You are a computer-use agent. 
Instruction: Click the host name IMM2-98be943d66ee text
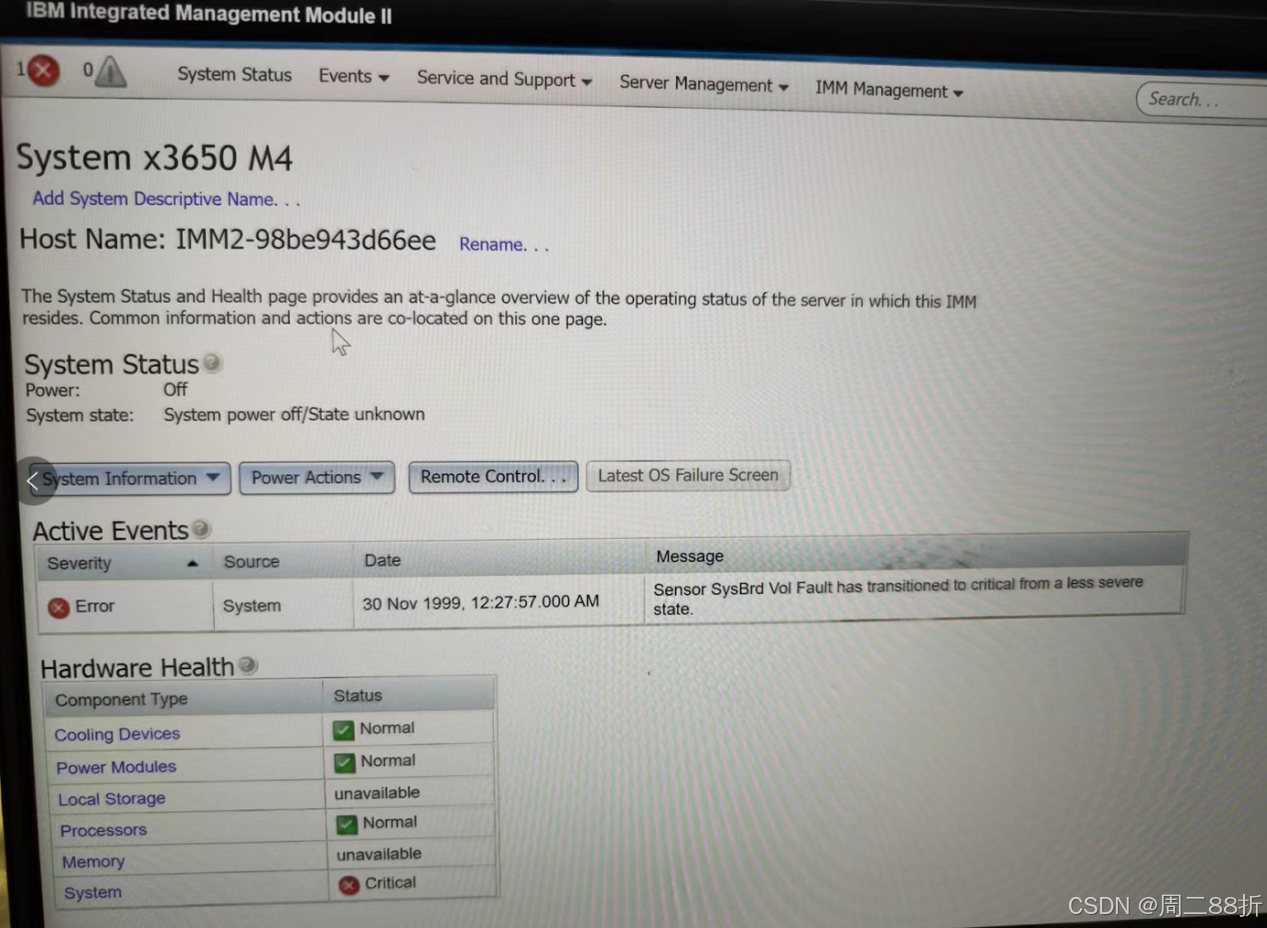tap(306, 241)
